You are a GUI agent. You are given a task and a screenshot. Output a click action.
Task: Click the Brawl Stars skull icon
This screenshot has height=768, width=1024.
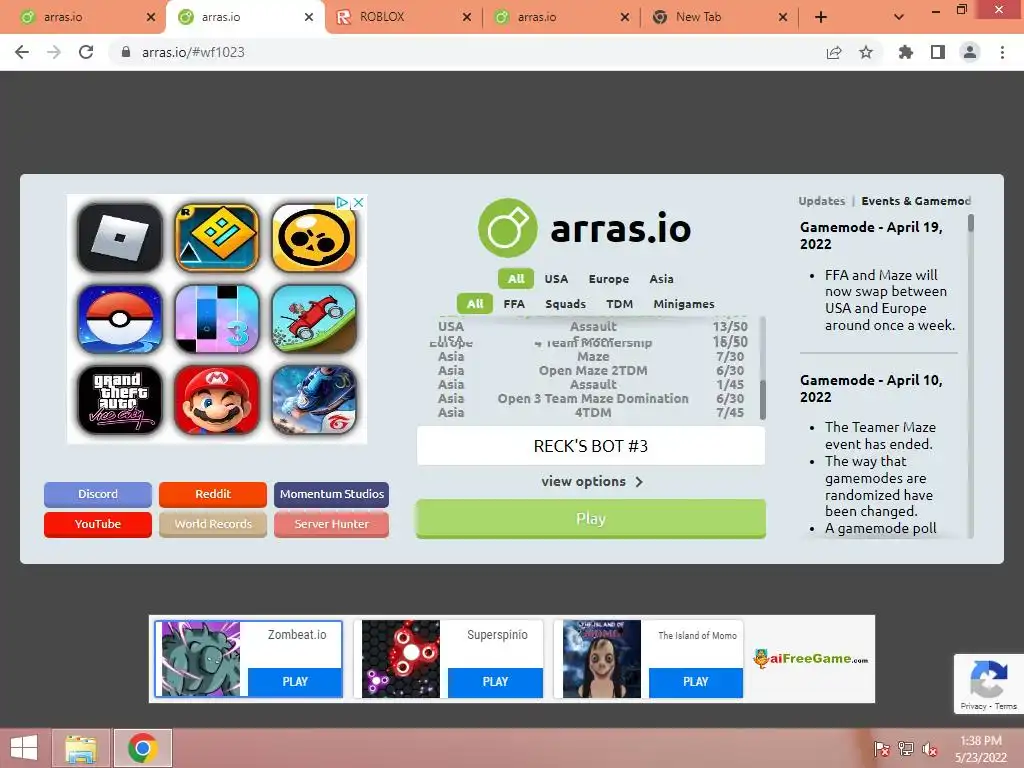pyautogui.click(x=314, y=238)
